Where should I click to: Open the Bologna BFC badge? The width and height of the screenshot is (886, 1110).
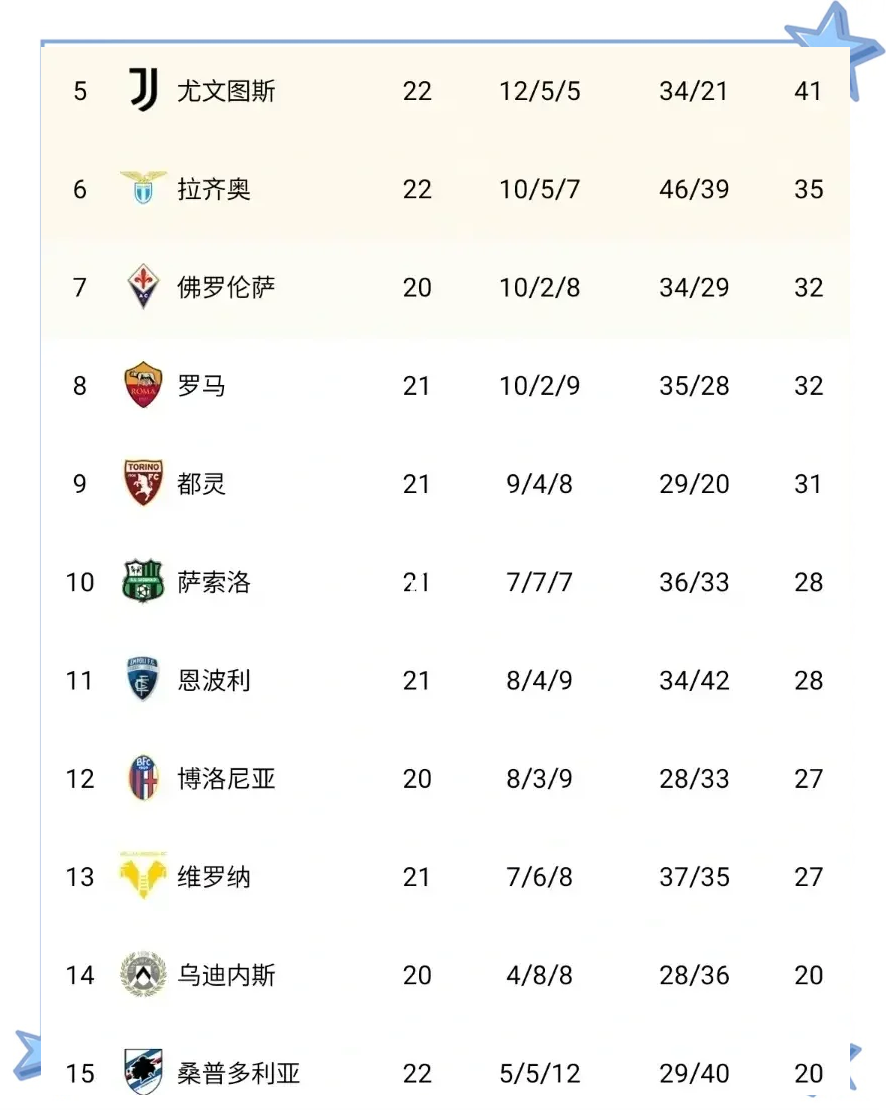tap(143, 778)
